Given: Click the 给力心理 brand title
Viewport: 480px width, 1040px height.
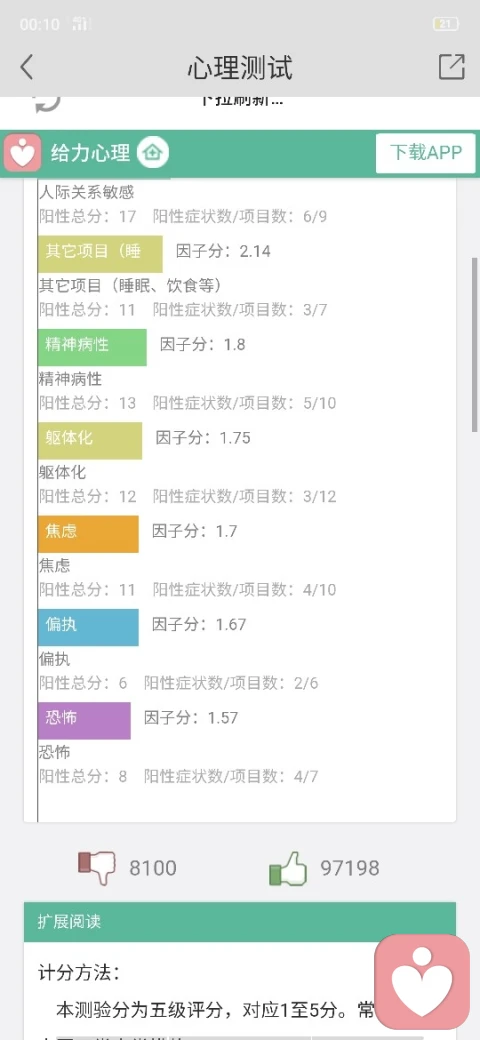Looking at the screenshot, I should click(x=90, y=153).
